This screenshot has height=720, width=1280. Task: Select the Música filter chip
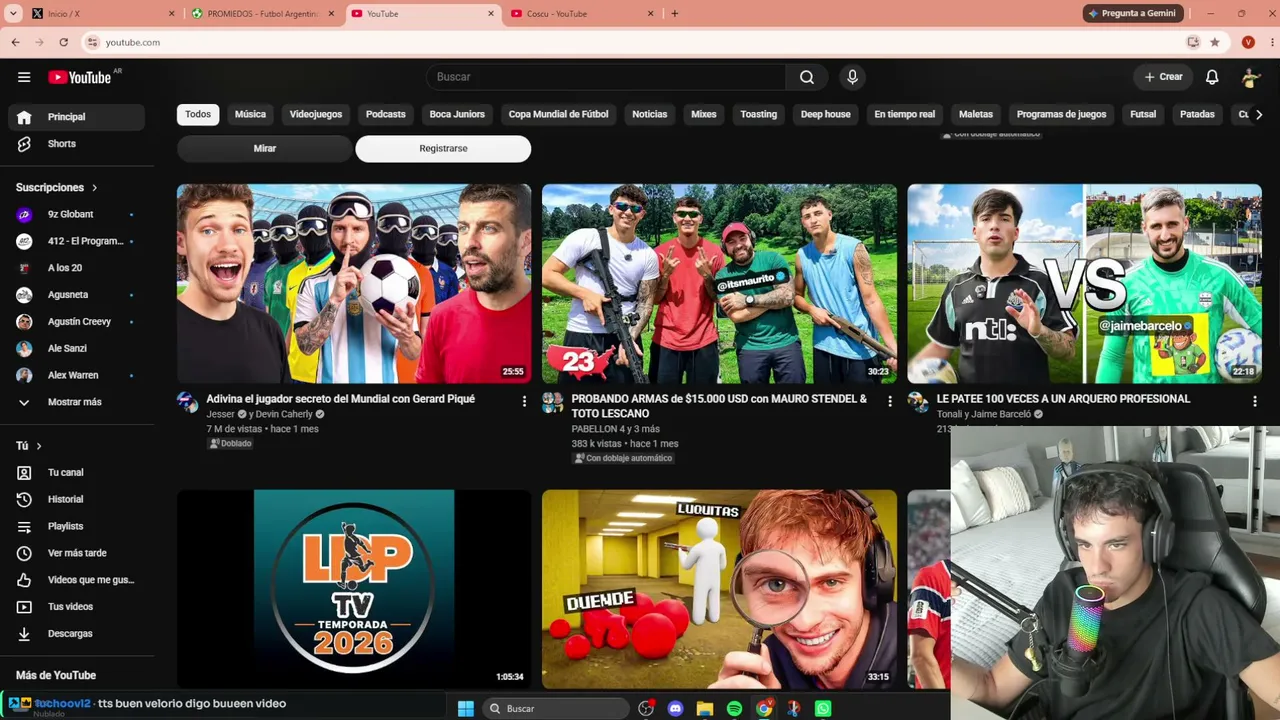(250, 114)
